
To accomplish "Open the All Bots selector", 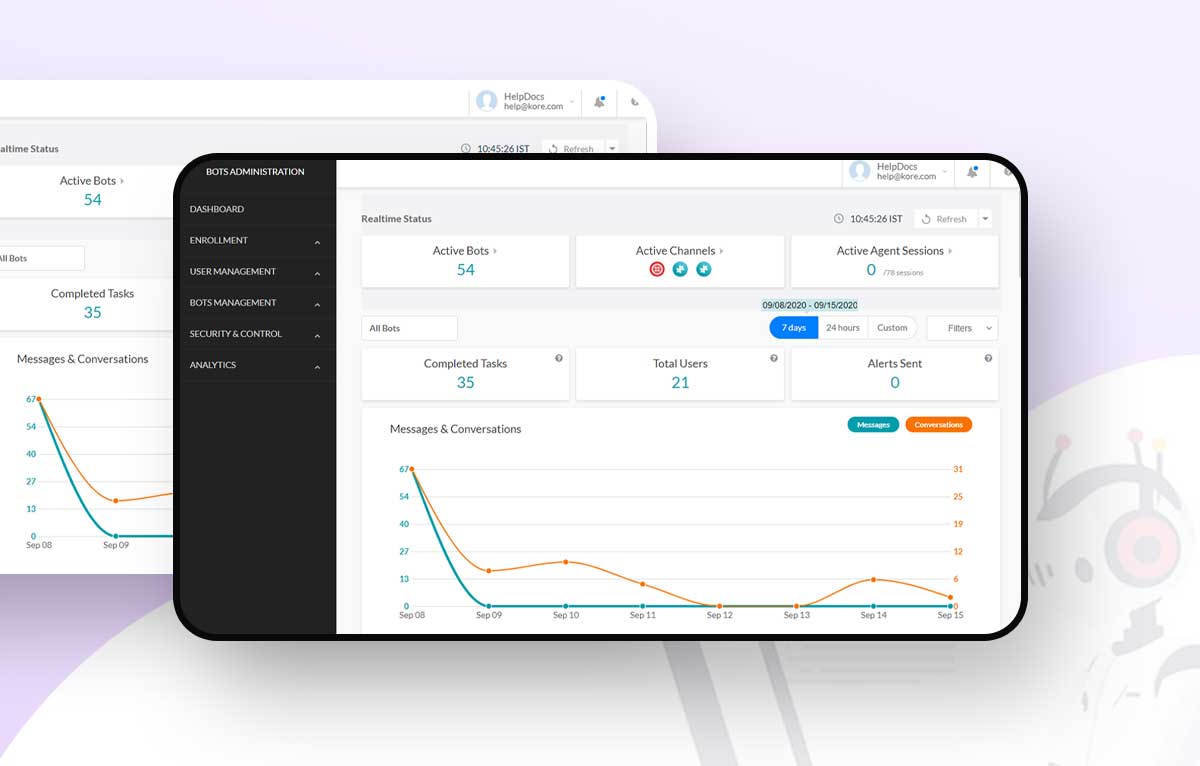I will (x=409, y=328).
